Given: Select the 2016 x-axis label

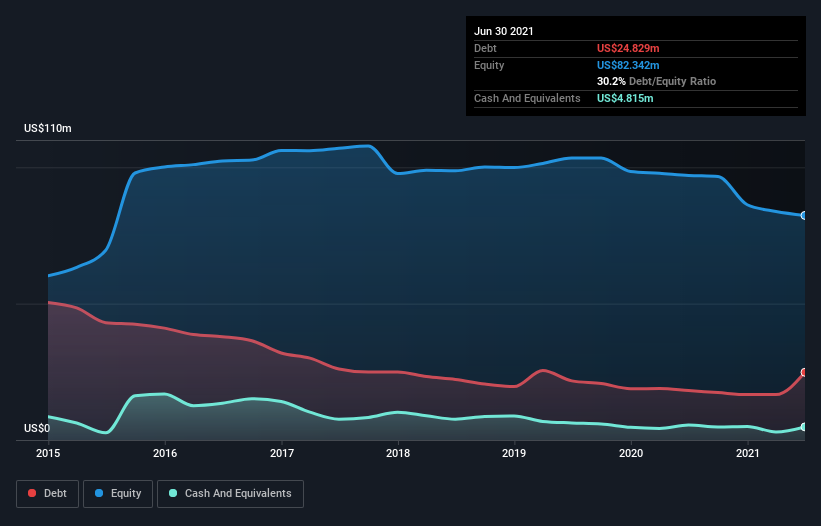Looking at the screenshot, I should (x=165, y=453).
